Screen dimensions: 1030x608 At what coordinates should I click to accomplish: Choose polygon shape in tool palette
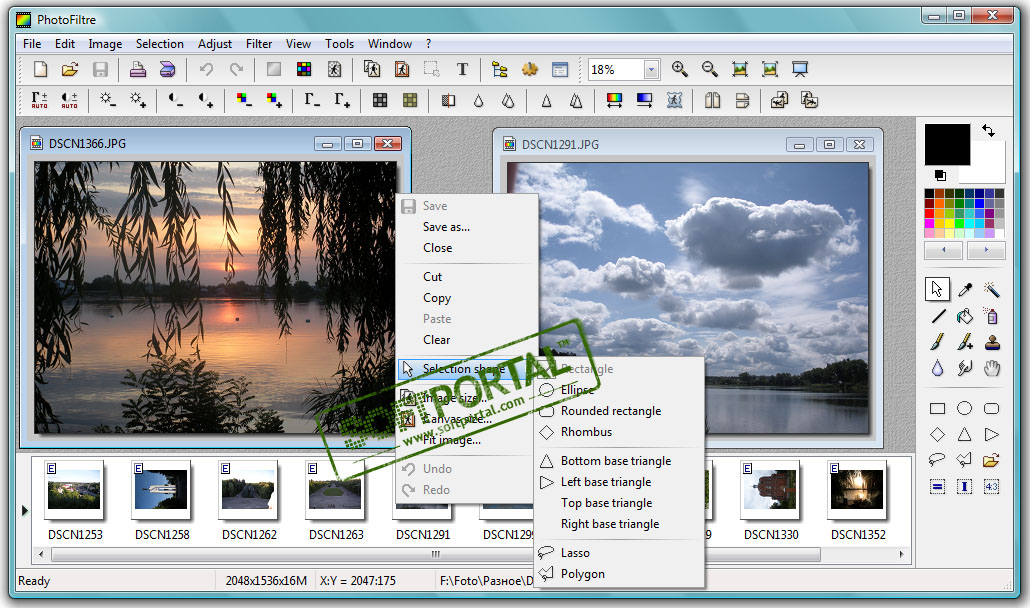click(x=964, y=460)
